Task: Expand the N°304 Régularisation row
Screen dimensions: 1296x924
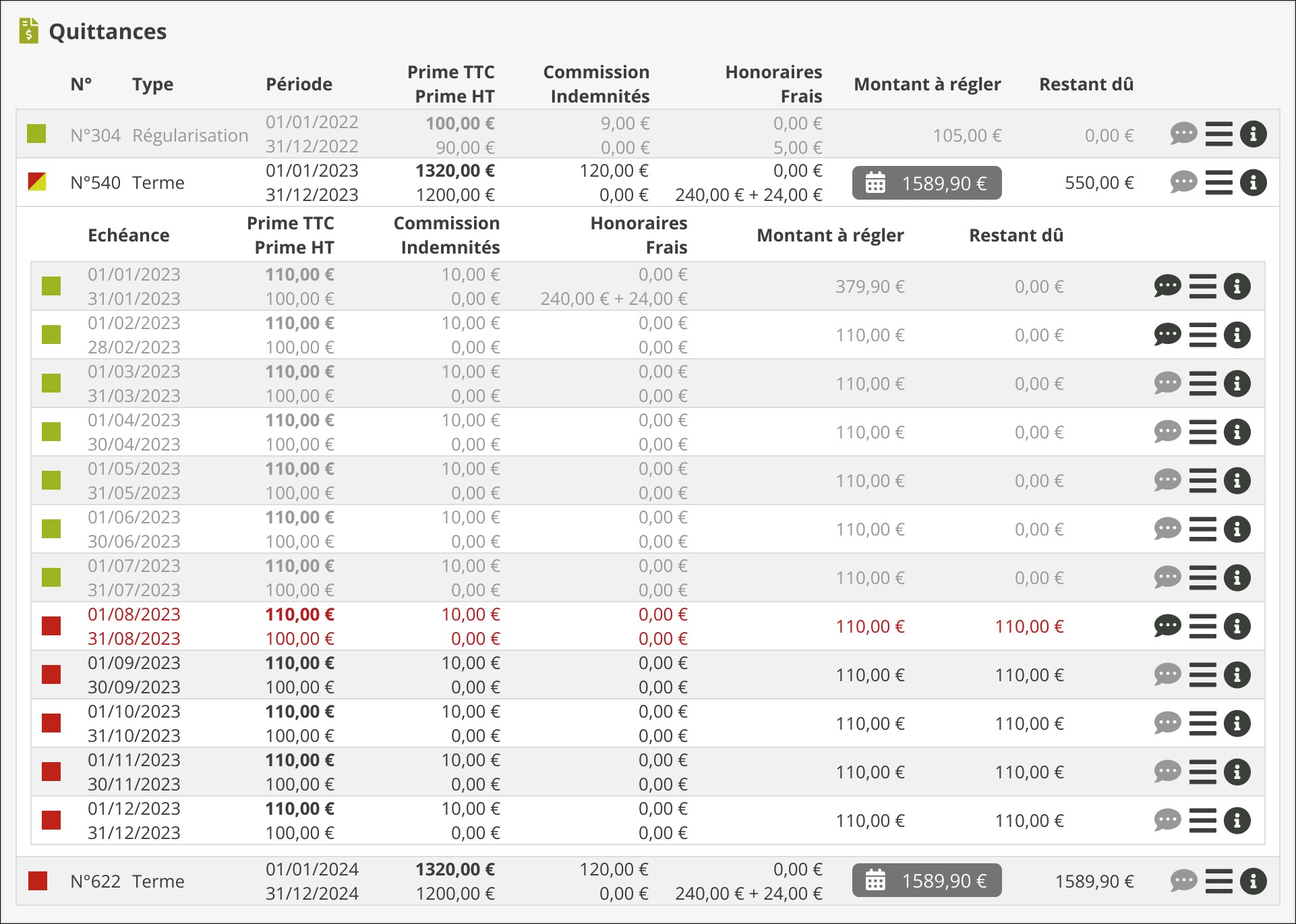Action: coord(189,136)
